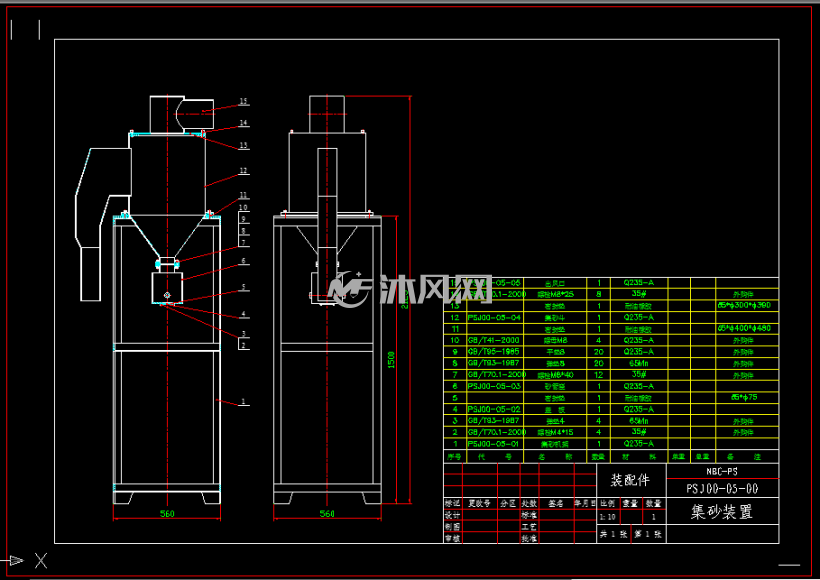
Task: Select GB/T70.1-2000 in parts row 7
Action: tap(497, 374)
